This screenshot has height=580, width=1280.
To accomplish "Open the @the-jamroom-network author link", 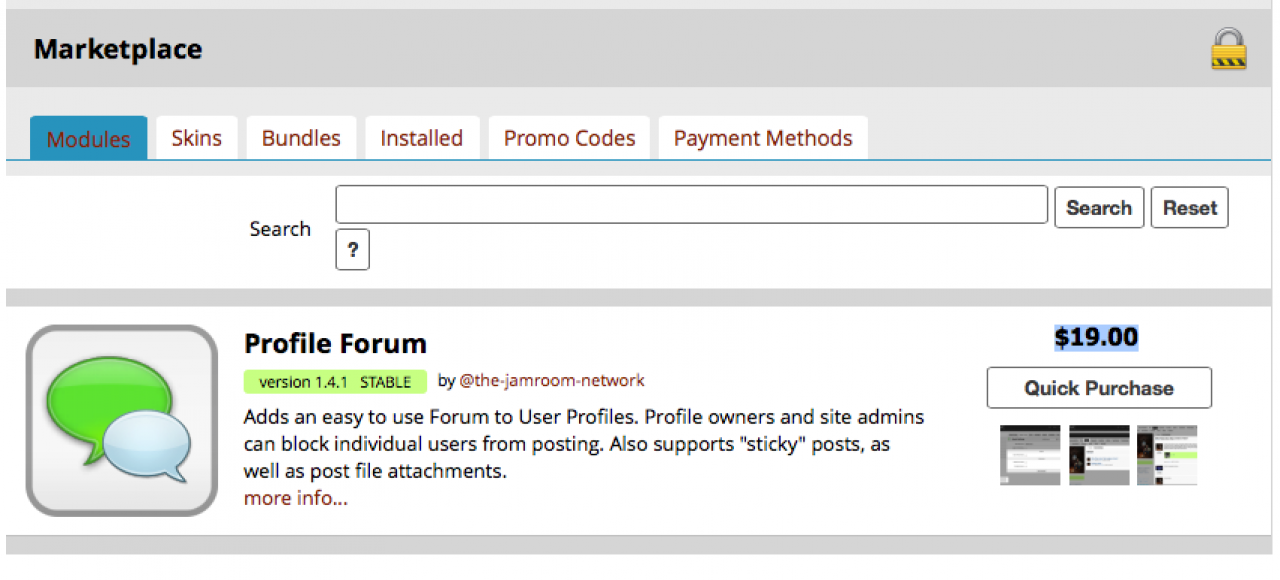I will point(551,381).
